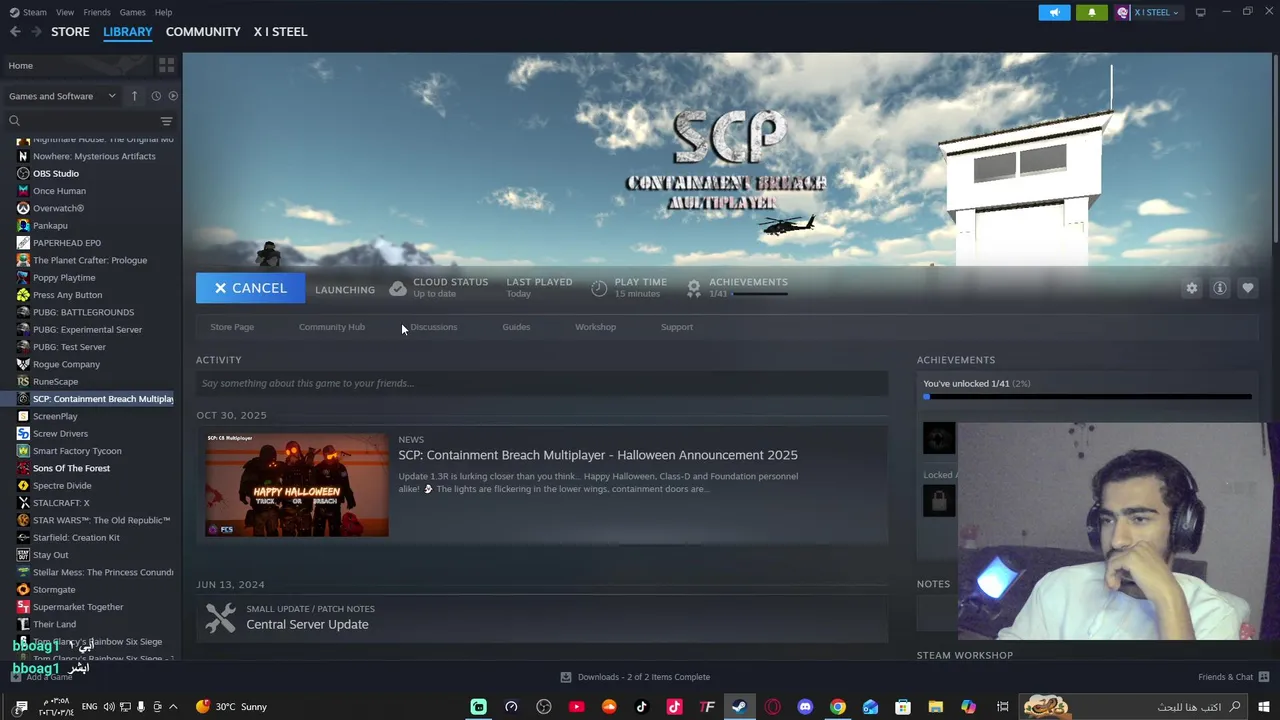Select Overwatch in library list

click(x=58, y=208)
